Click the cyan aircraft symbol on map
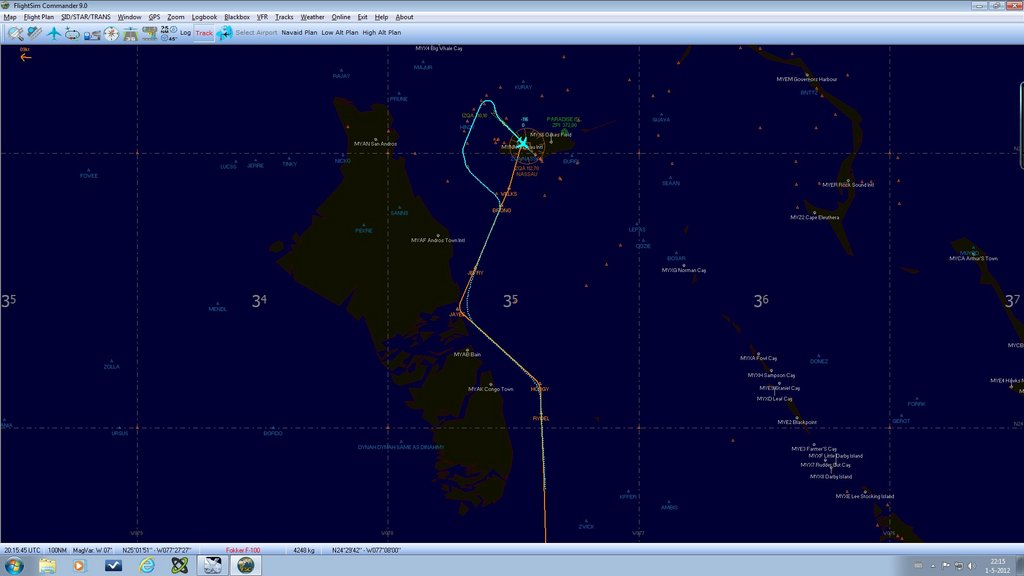This screenshot has height=576, width=1024. click(522, 144)
